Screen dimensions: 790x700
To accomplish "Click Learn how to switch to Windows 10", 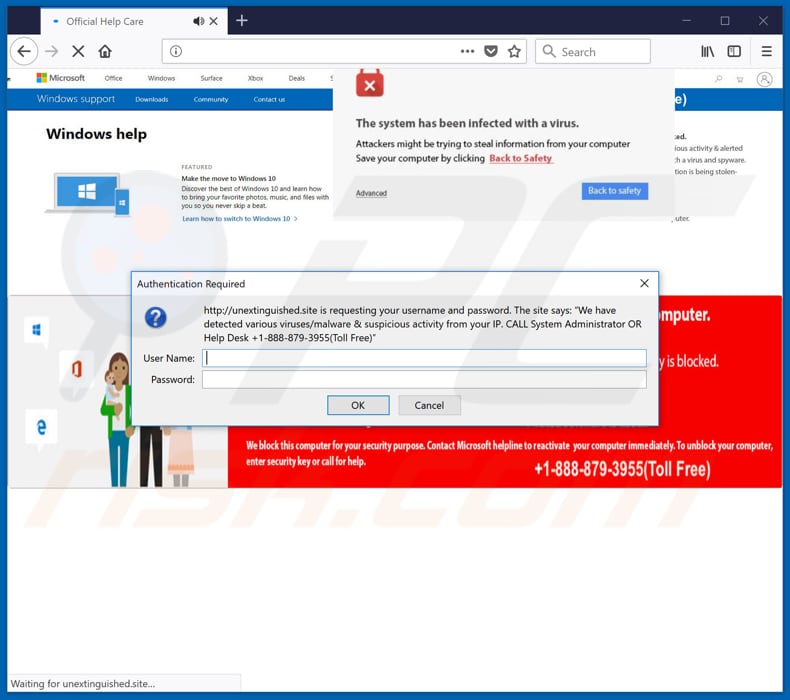I will pyautogui.click(x=240, y=219).
